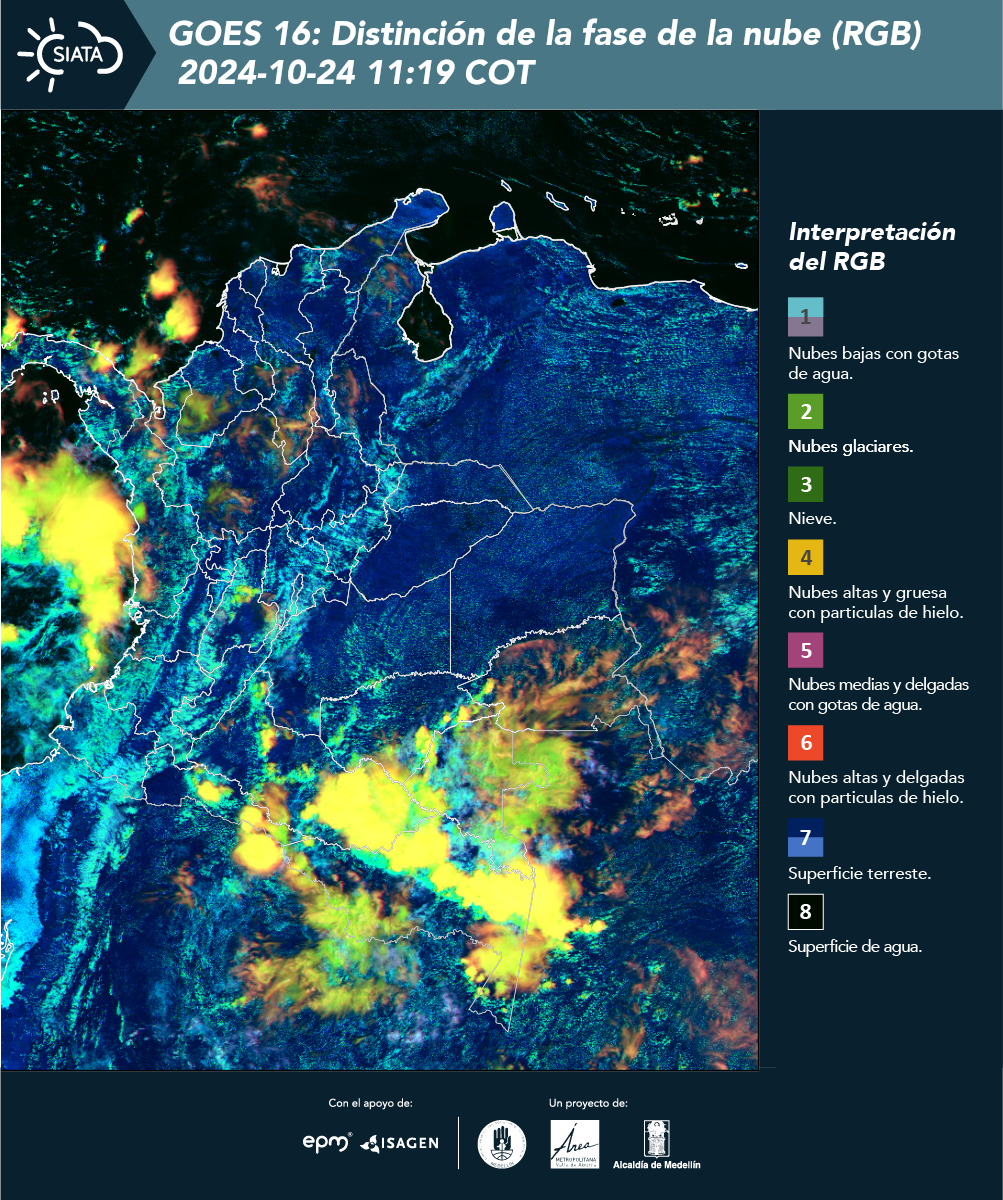The width and height of the screenshot is (1003, 1200).
Task: Select black legend swatch number 8
Action: 805,912
